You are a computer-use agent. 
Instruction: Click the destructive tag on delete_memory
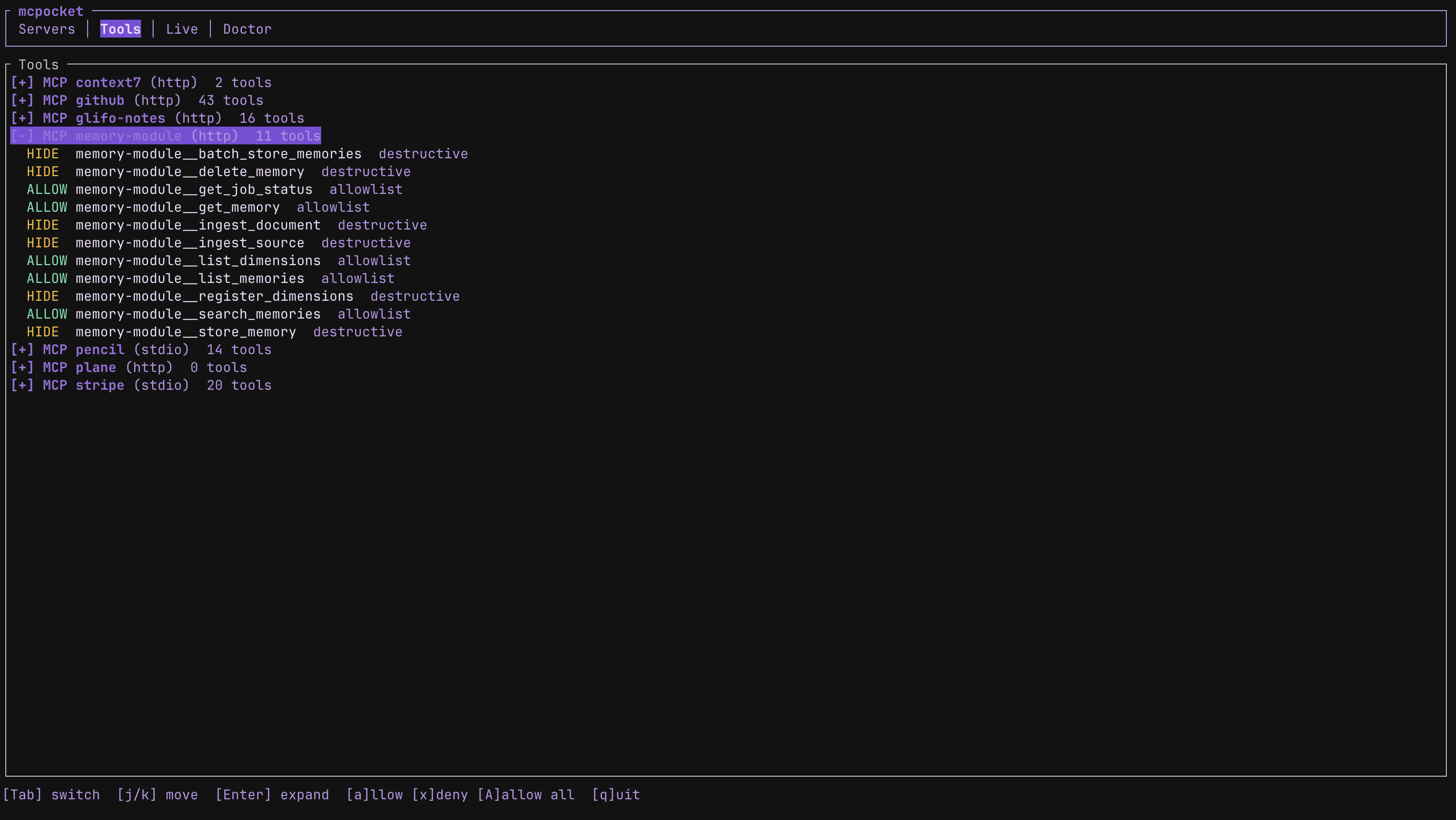tap(366, 172)
